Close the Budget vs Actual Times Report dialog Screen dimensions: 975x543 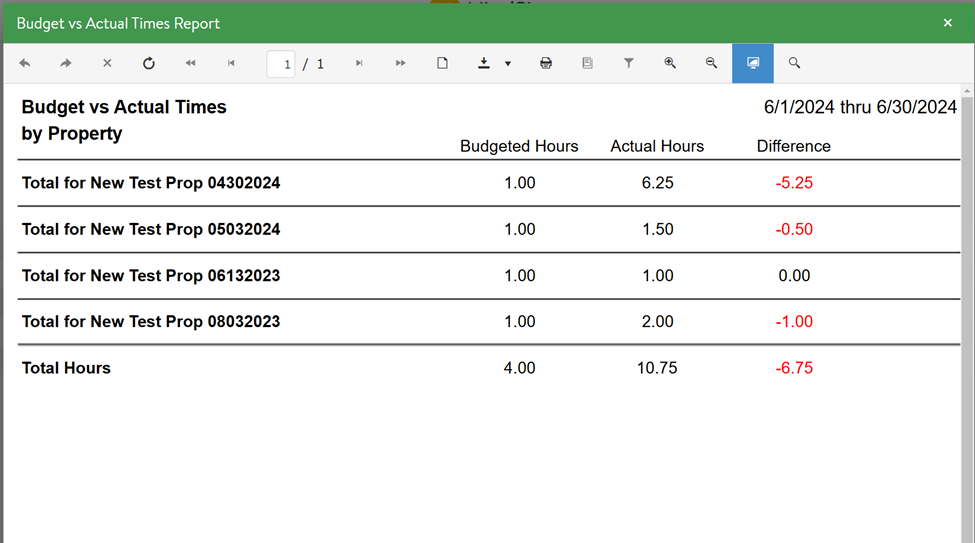pos(948,23)
